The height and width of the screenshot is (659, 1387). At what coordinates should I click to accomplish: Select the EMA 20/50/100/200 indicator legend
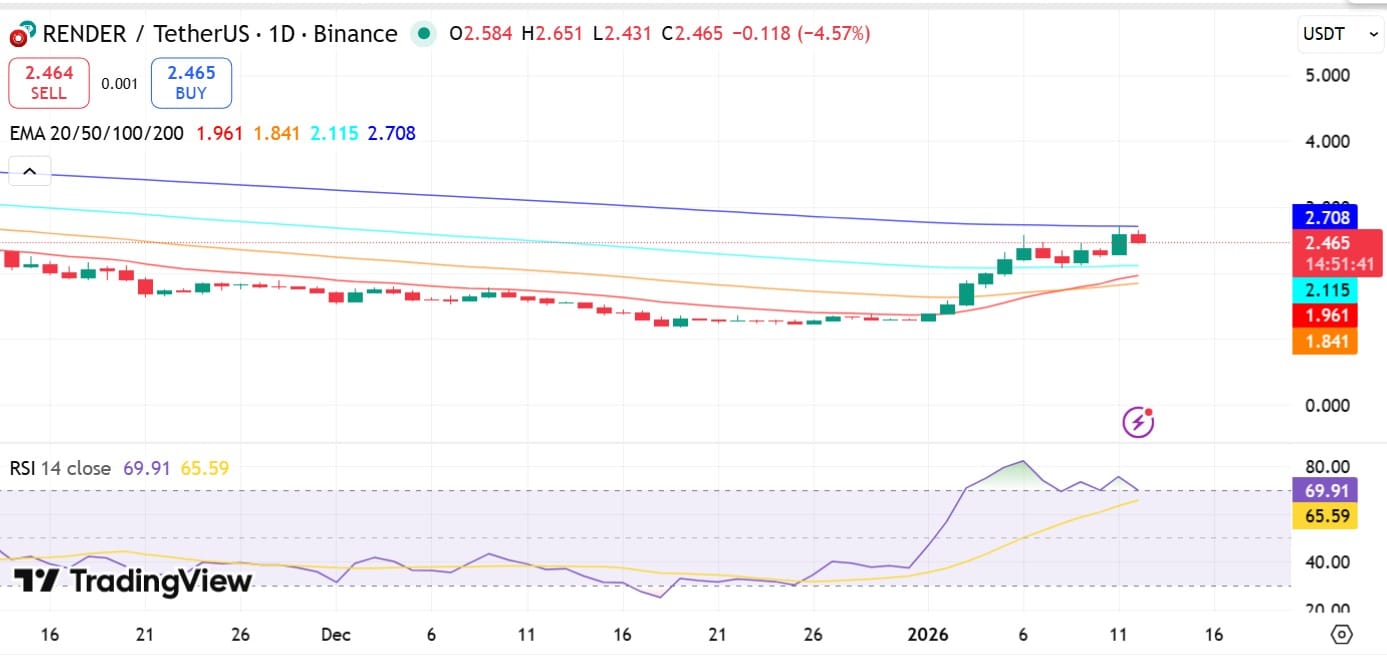pyautogui.click(x=97, y=133)
